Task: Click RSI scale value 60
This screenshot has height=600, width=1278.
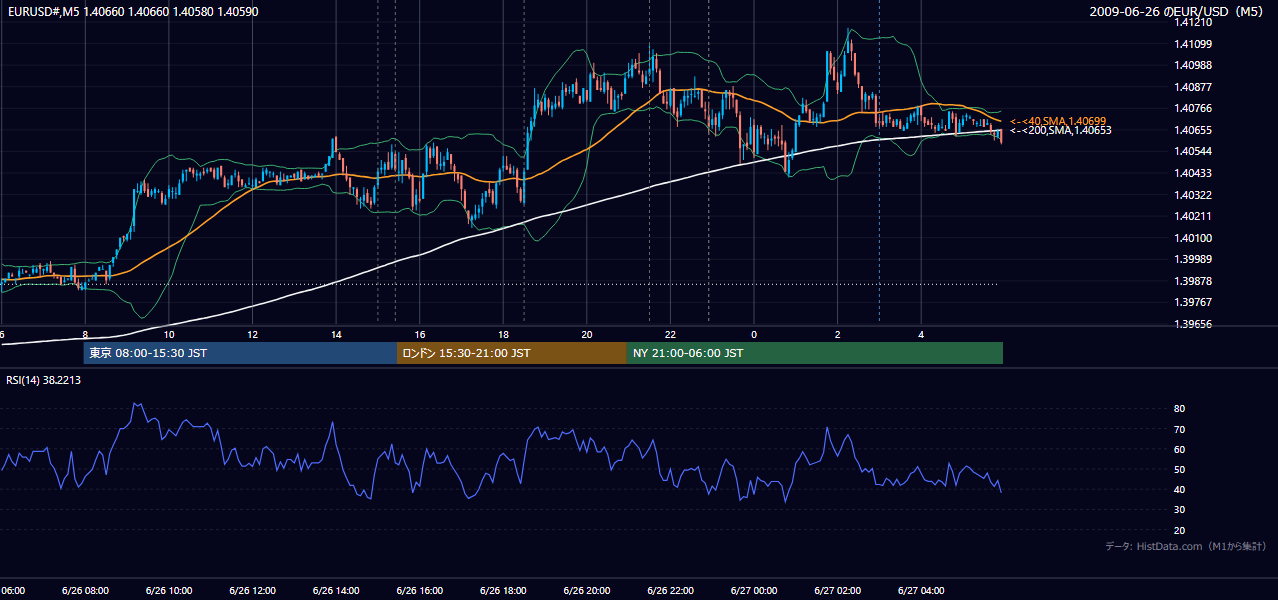Action: click(x=1180, y=449)
